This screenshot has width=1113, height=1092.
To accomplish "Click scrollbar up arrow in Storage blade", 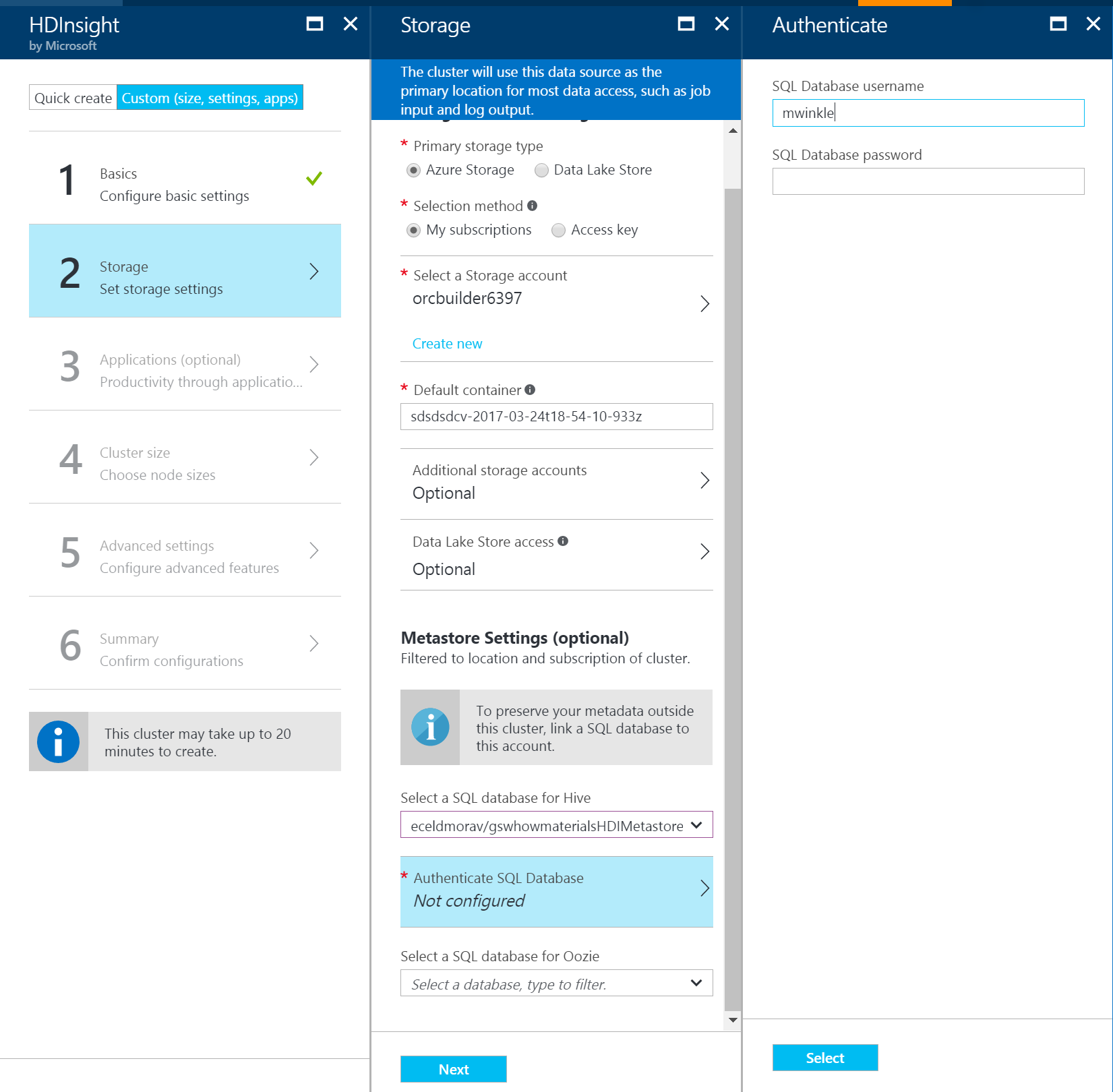I will coord(733,130).
